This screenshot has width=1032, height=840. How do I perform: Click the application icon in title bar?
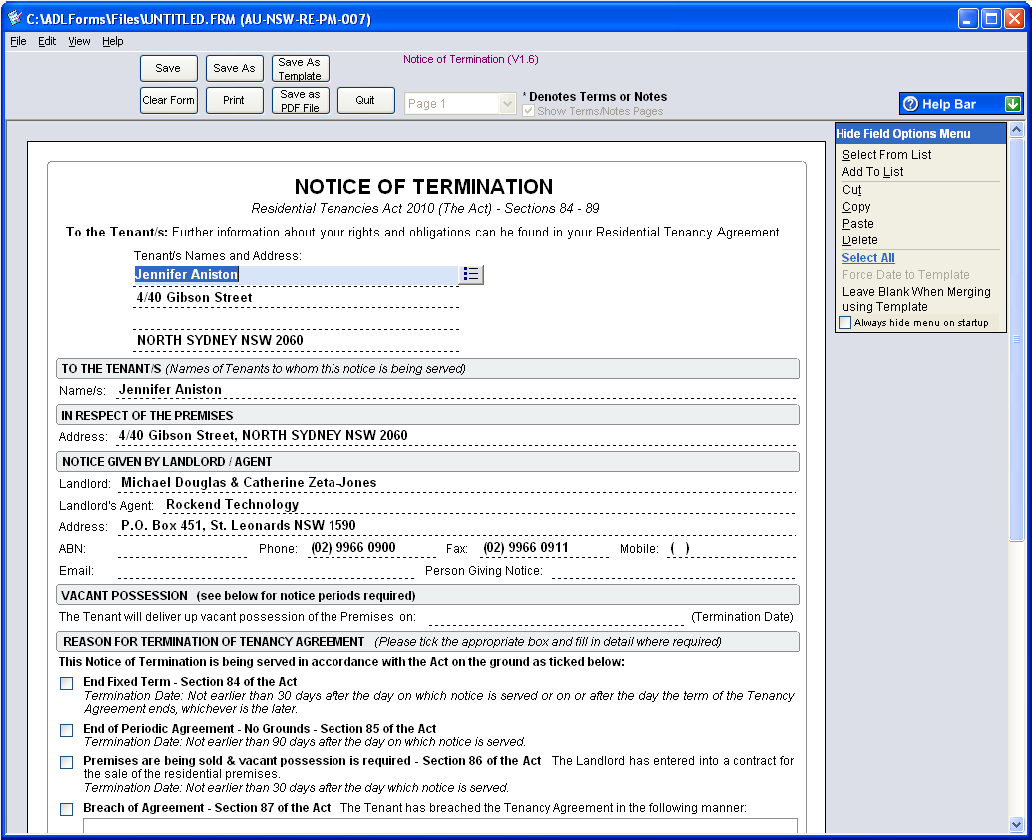13,19
